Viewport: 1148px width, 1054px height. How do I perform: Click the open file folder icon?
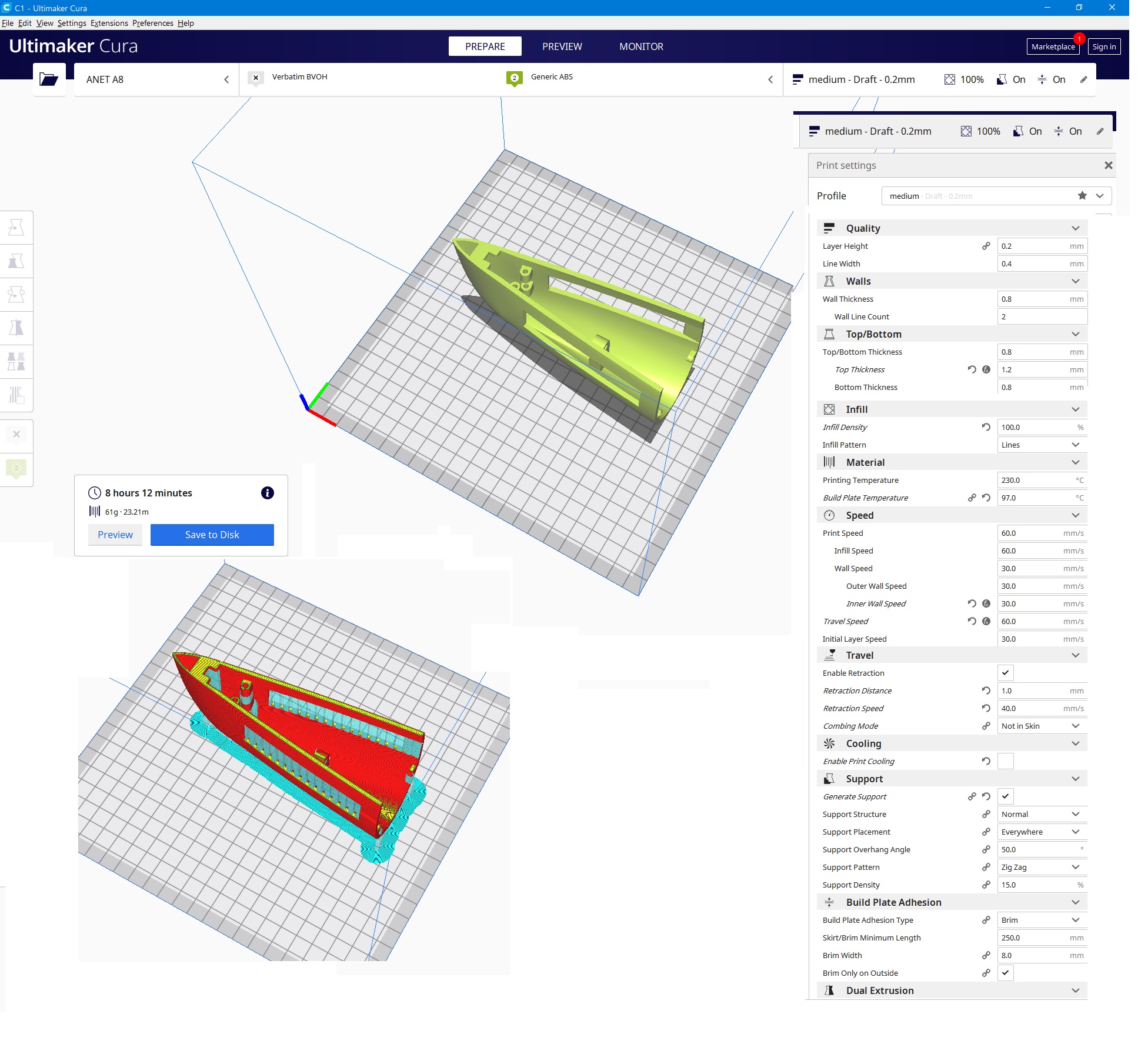pos(48,79)
